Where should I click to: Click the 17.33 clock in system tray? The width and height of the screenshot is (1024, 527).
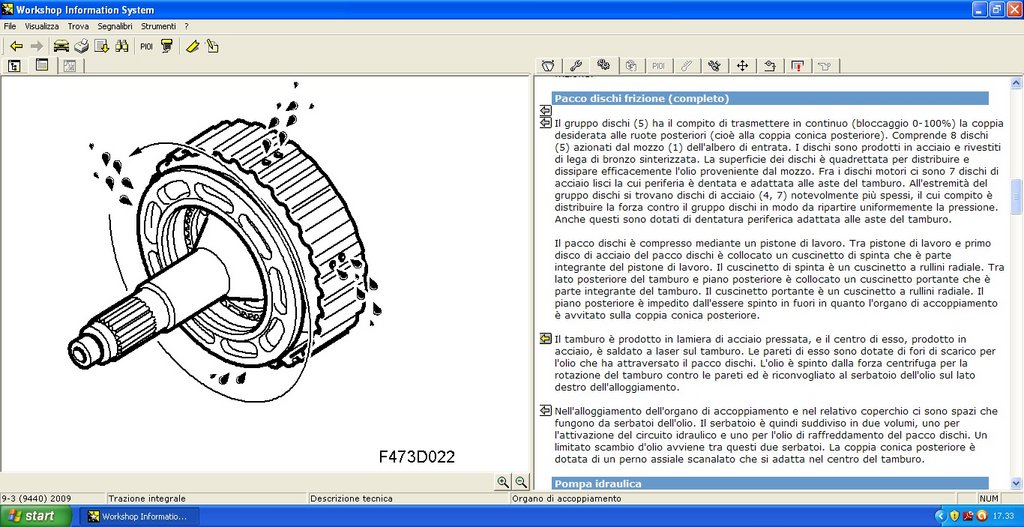coord(1003,516)
